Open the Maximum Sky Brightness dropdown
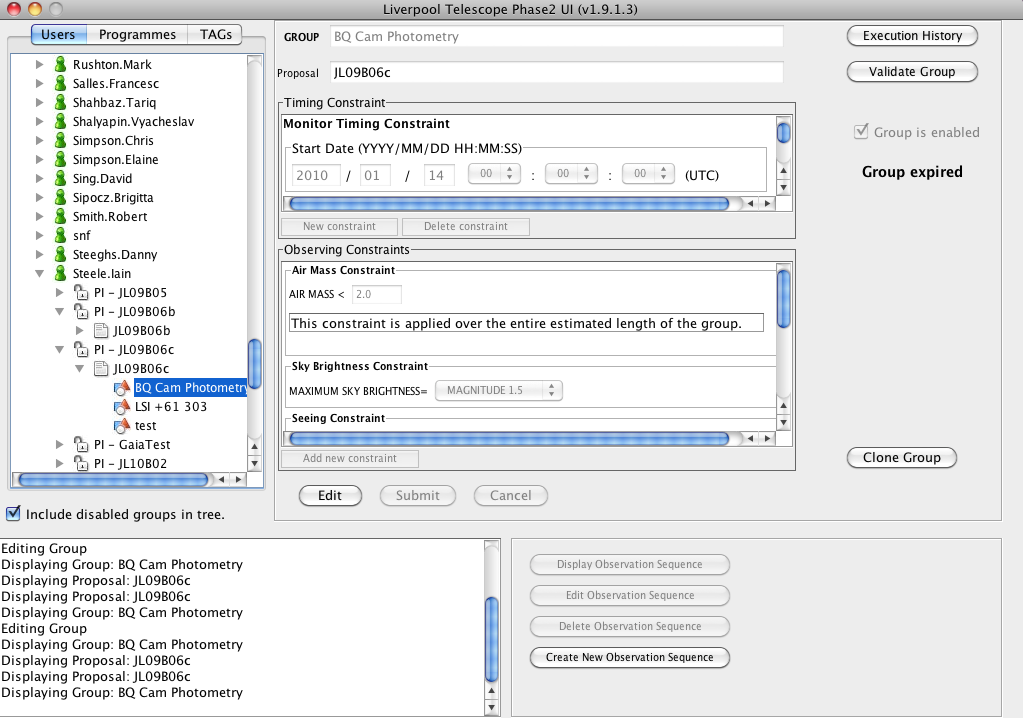 click(x=498, y=390)
